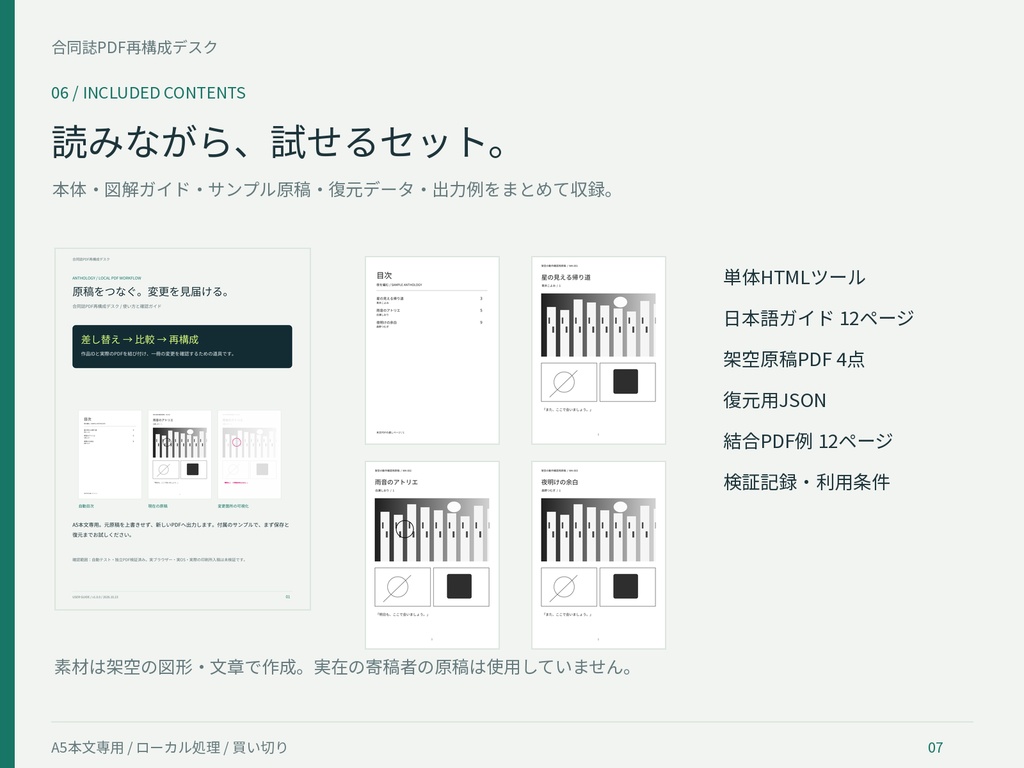Viewport: 1024px width, 768px height.
Task: Click the 結合PDF例 12ページ list item
Action: click(808, 441)
